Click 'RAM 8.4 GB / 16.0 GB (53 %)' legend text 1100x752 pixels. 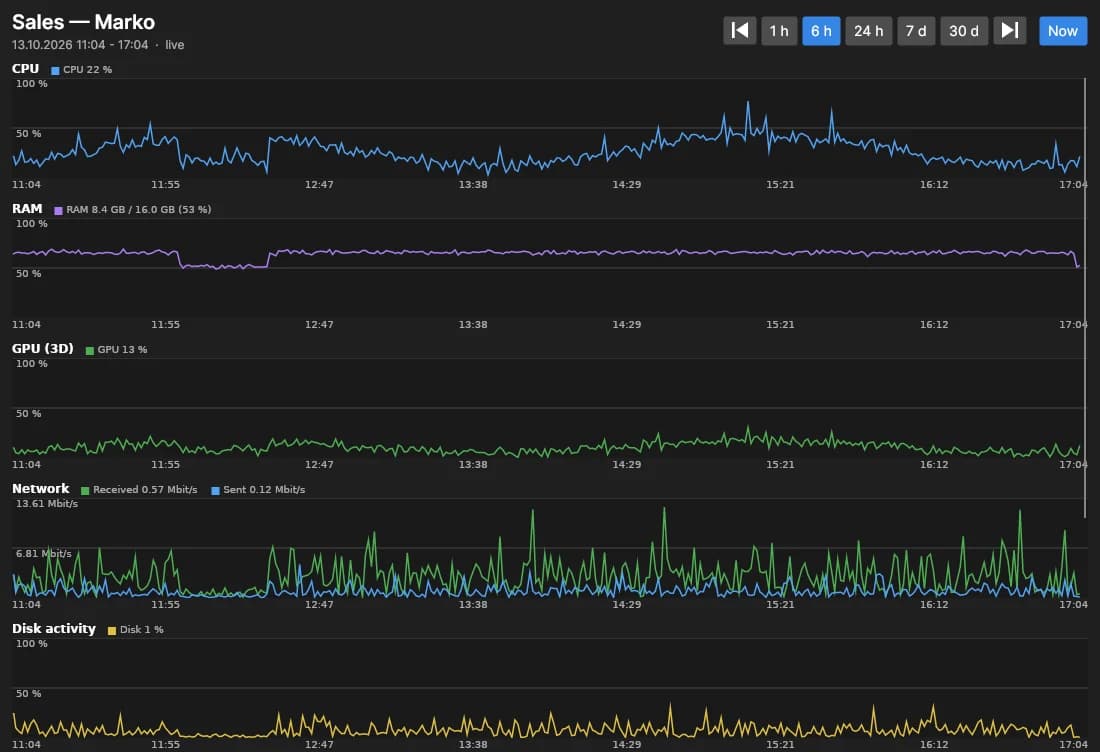[139, 210]
